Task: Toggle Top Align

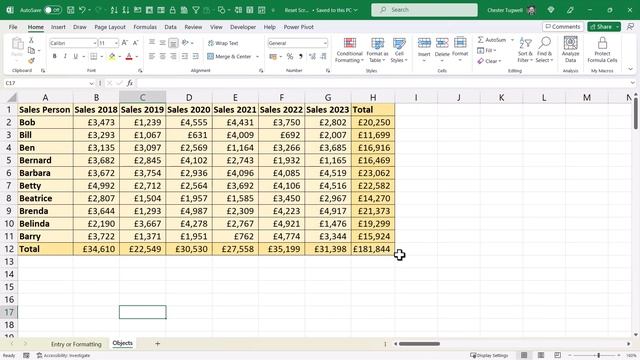Action: coord(152,43)
